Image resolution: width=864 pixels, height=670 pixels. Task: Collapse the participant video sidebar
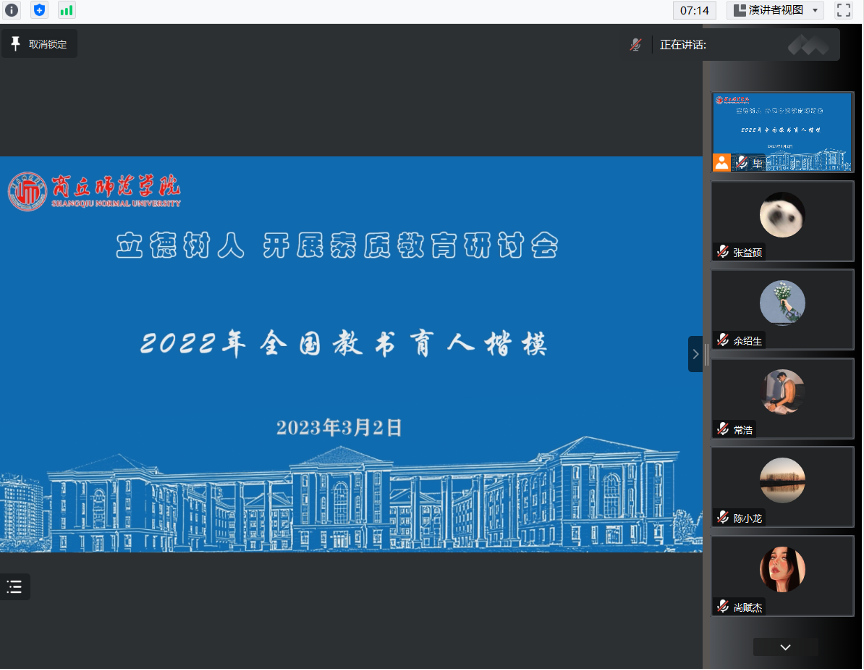(695, 354)
